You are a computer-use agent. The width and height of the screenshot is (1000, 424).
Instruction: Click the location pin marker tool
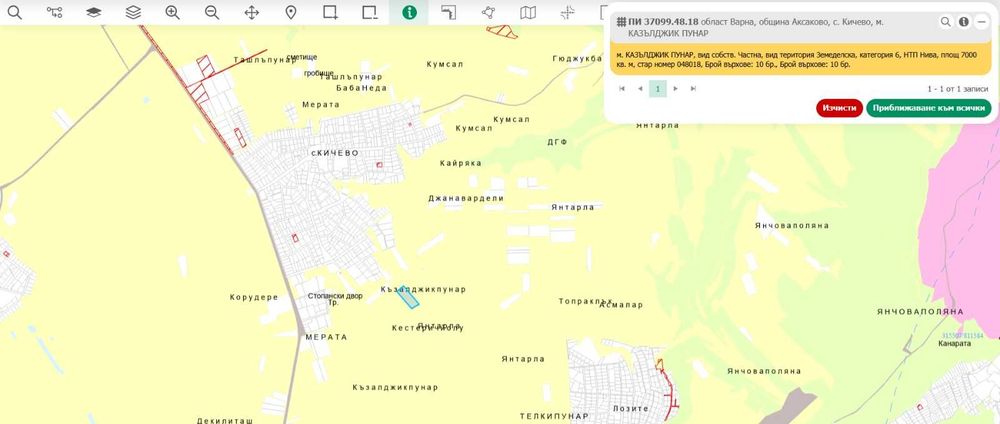(x=291, y=12)
